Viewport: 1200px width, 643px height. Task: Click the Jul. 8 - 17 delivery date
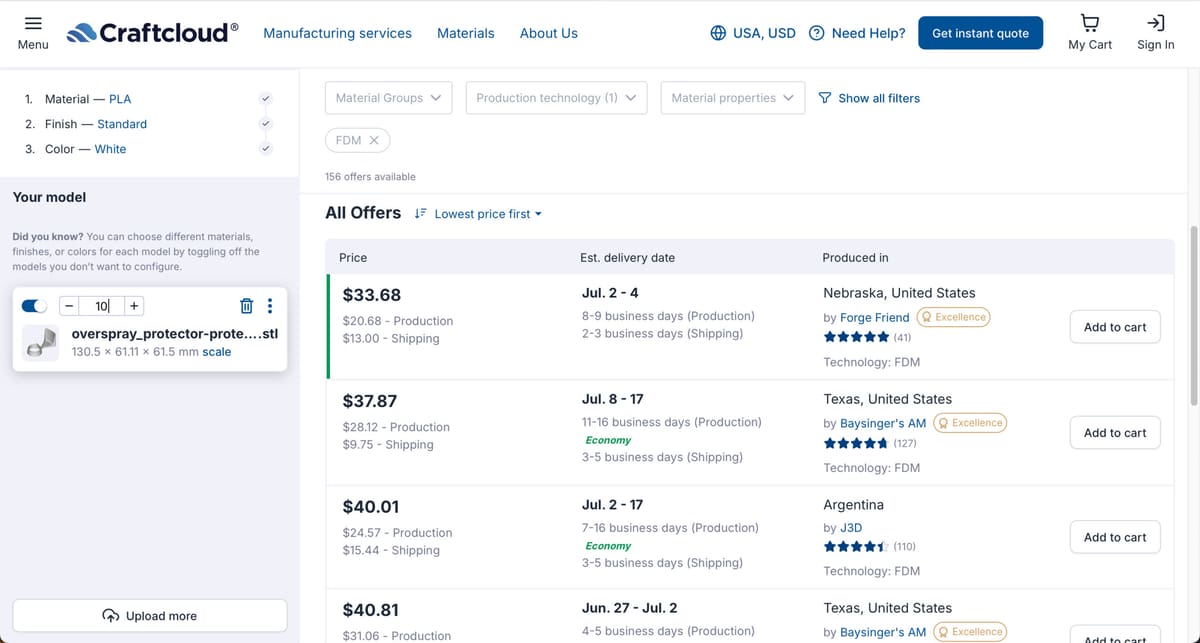[x=613, y=399]
